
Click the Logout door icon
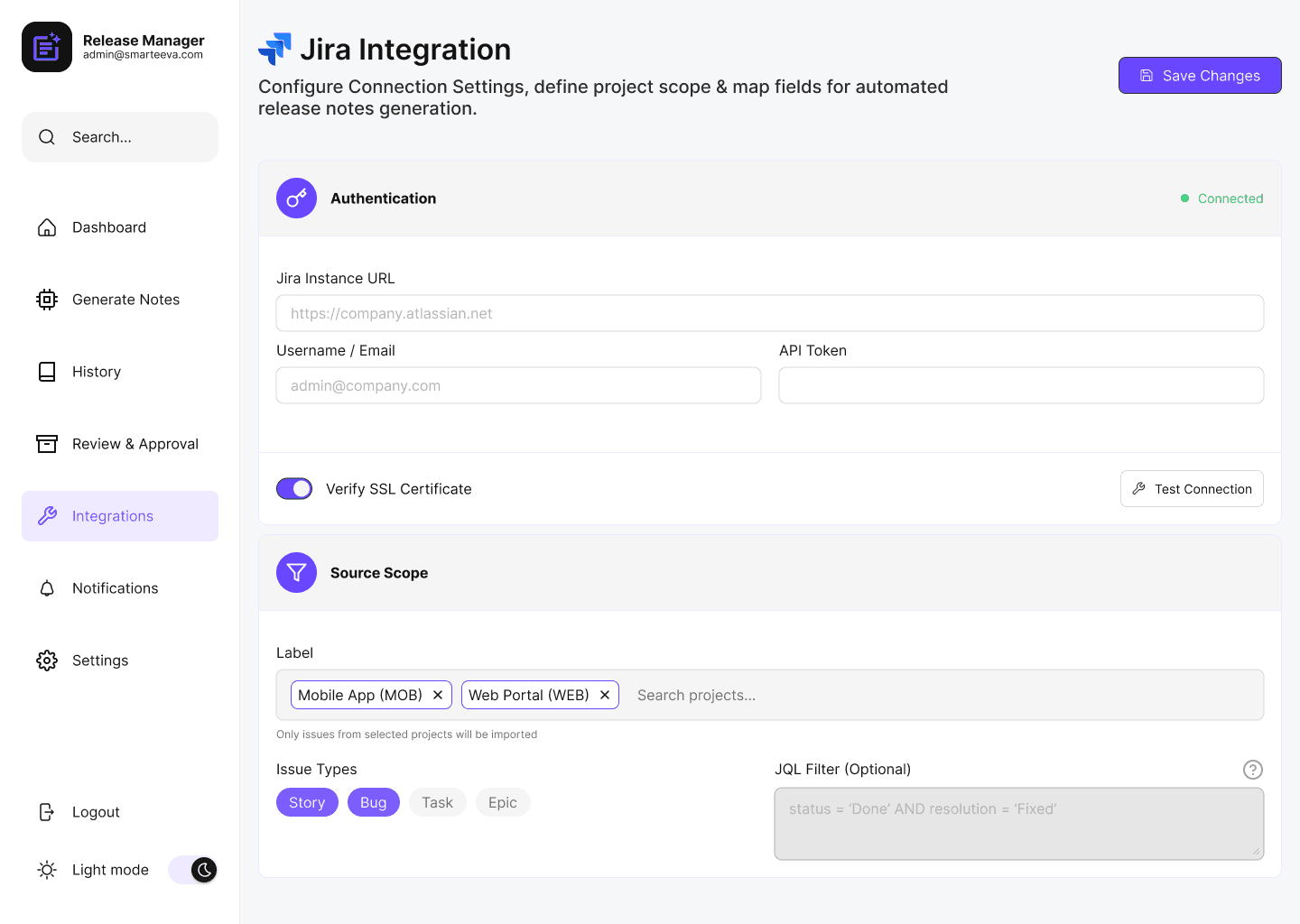(x=47, y=812)
